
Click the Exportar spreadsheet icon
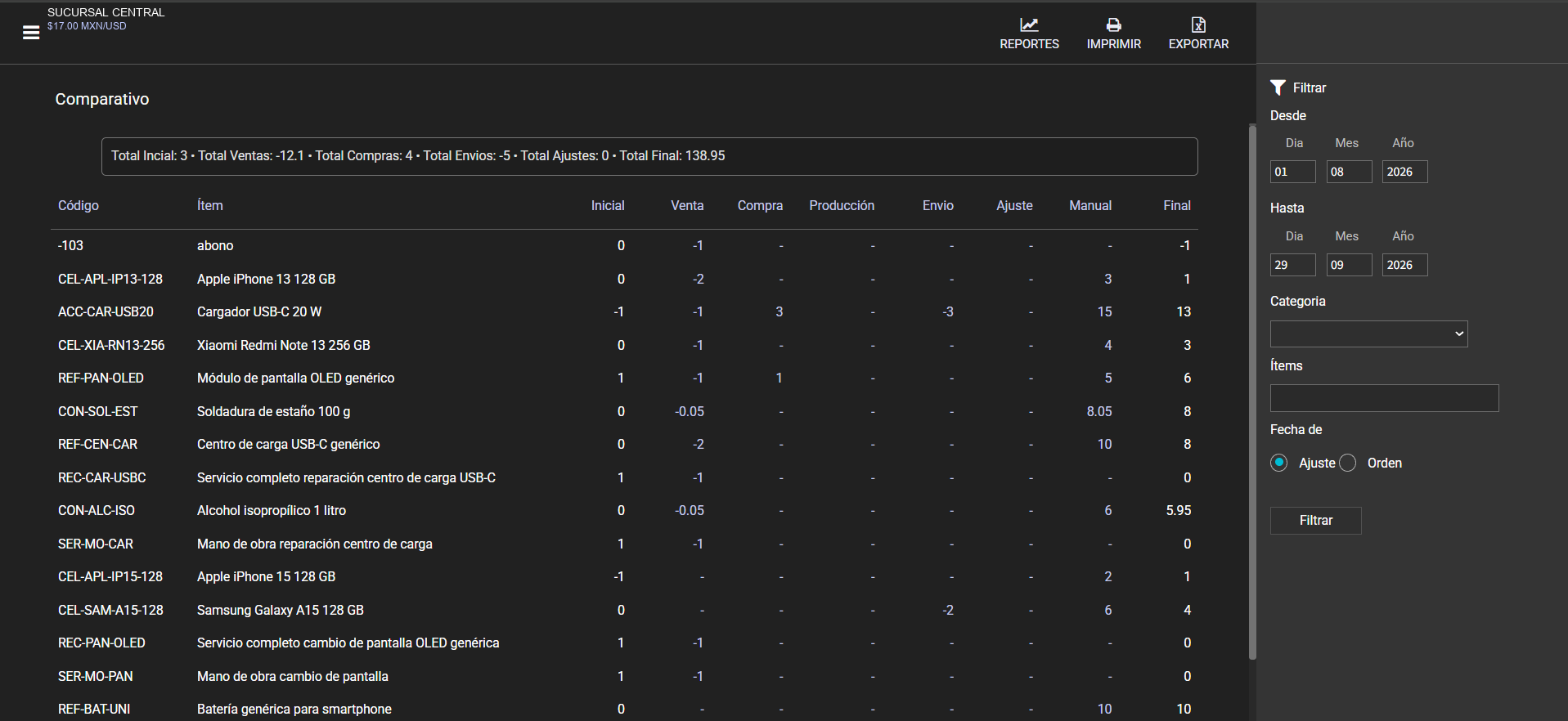coord(1198,25)
